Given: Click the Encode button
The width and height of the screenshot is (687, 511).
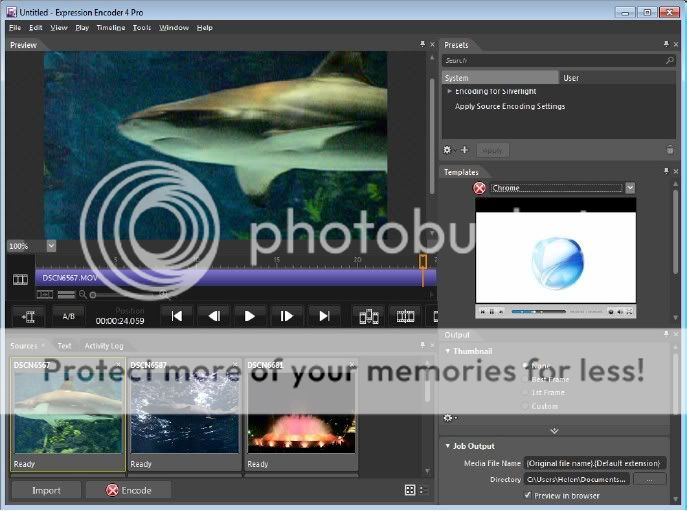Looking at the screenshot, I should click(x=128, y=490).
